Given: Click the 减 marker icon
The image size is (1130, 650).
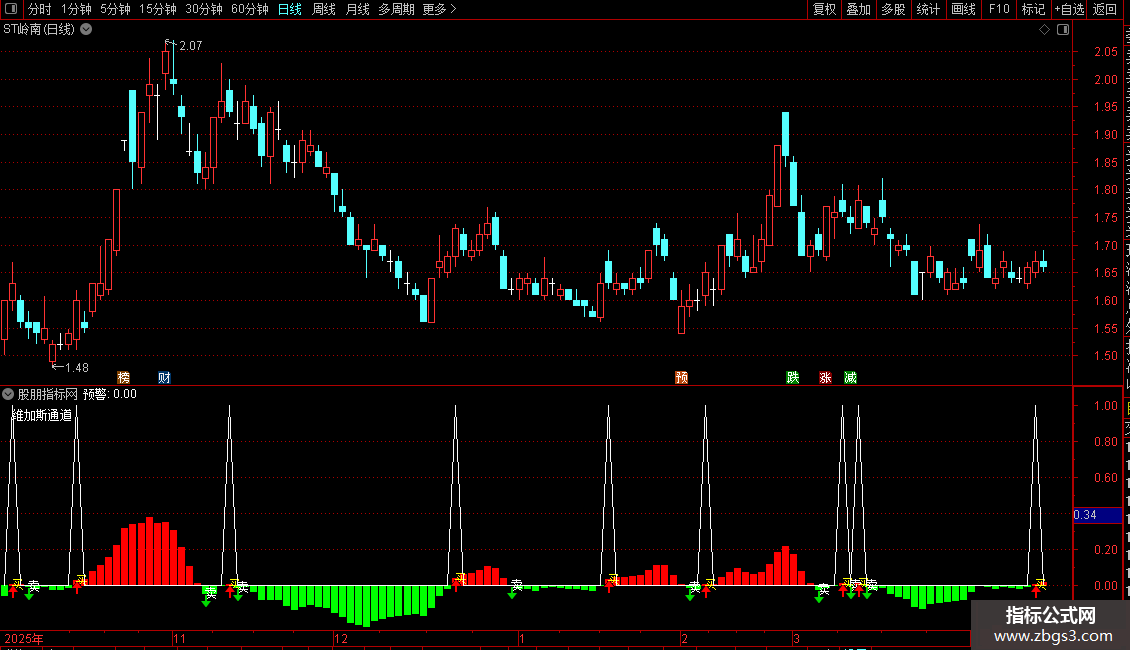Looking at the screenshot, I should click(850, 378).
